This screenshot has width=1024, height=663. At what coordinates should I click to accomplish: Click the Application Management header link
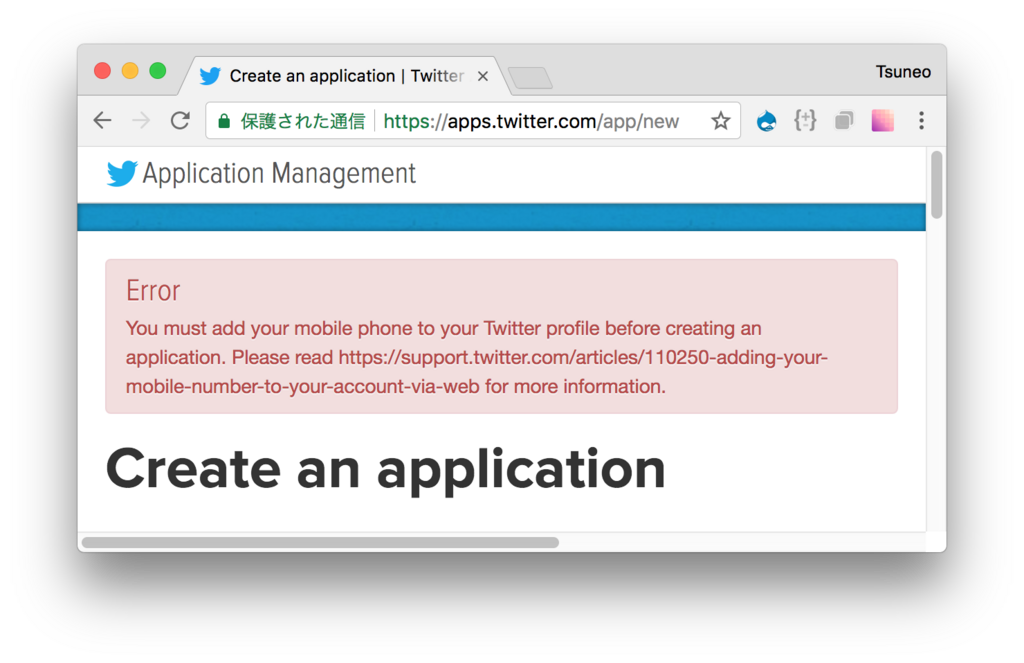[279, 174]
